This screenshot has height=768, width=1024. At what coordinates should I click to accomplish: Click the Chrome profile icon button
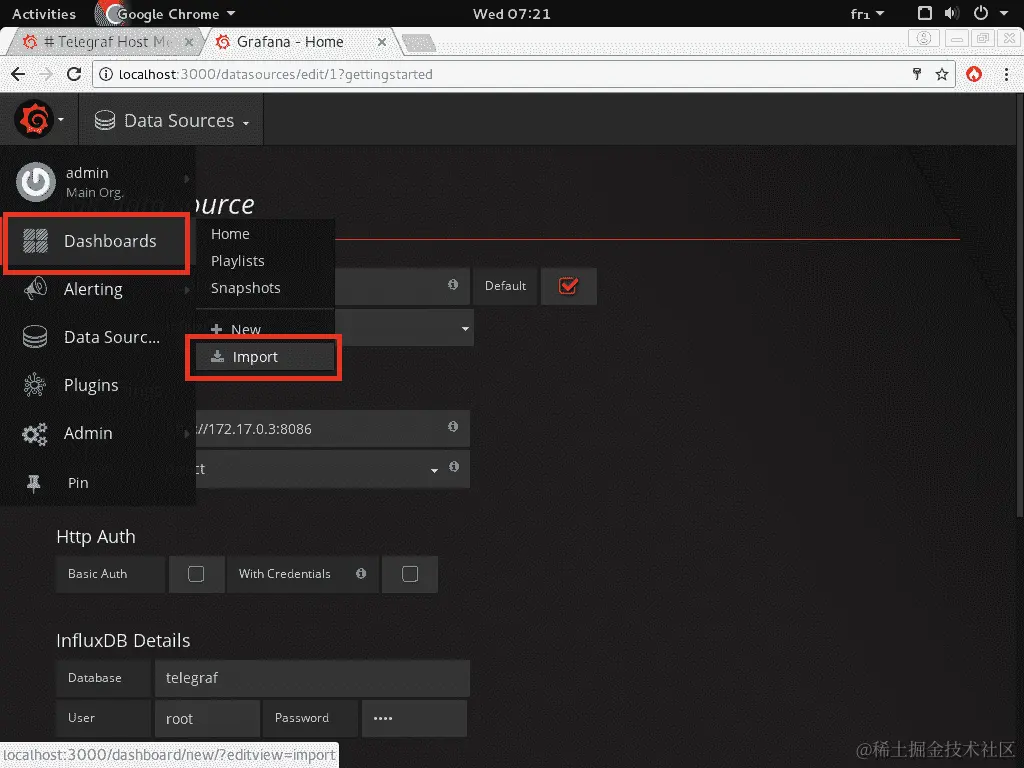tap(923, 38)
